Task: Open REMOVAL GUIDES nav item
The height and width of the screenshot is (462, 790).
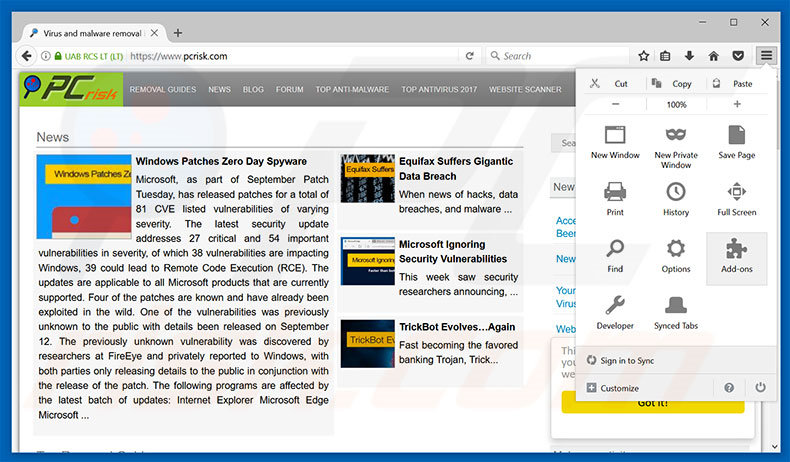Action: point(163,89)
